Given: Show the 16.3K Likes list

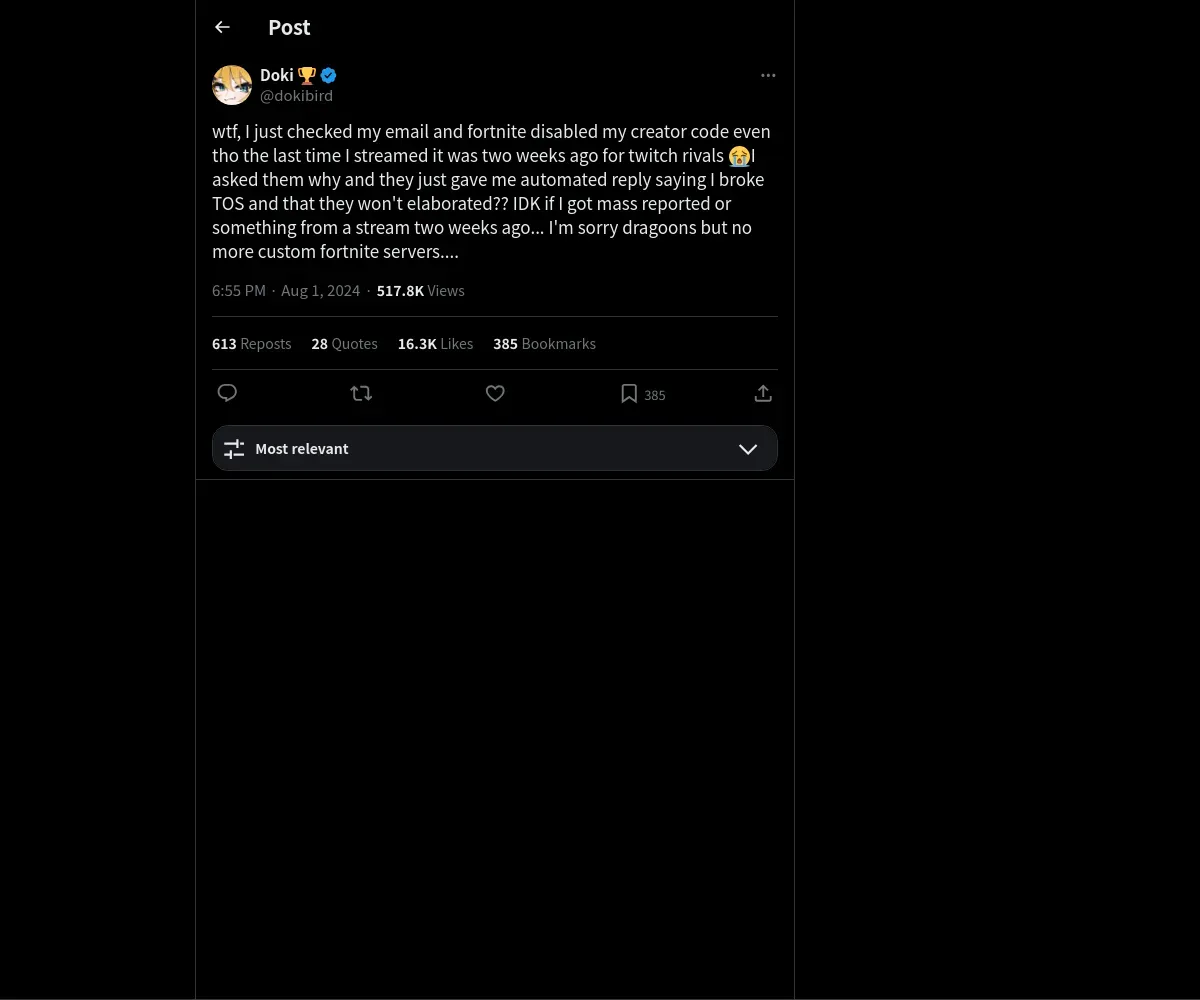Looking at the screenshot, I should pyautogui.click(x=435, y=343).
